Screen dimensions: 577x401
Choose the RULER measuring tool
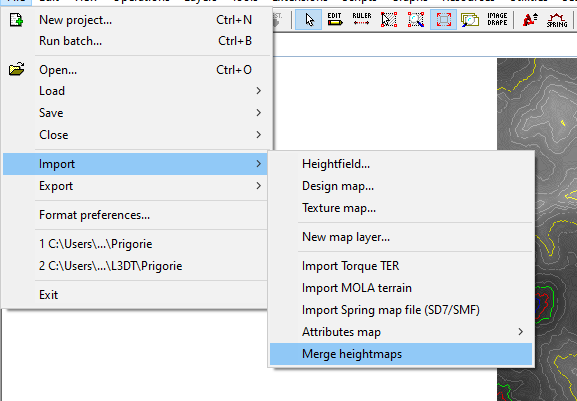tap(362, 19)
